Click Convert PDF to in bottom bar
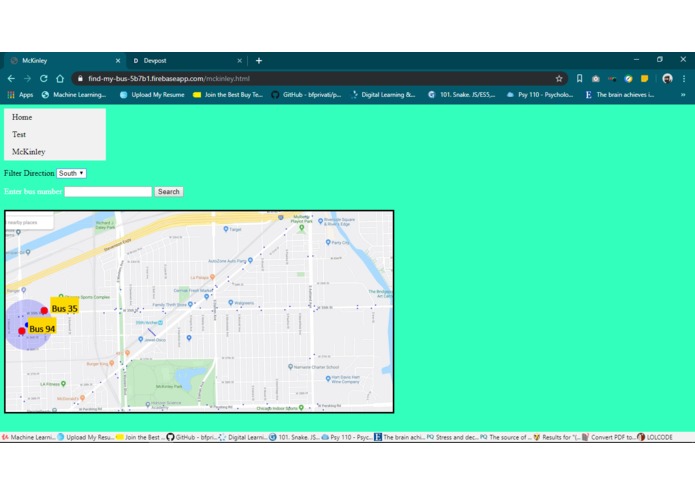695x494 pixels. click(609, 437)
